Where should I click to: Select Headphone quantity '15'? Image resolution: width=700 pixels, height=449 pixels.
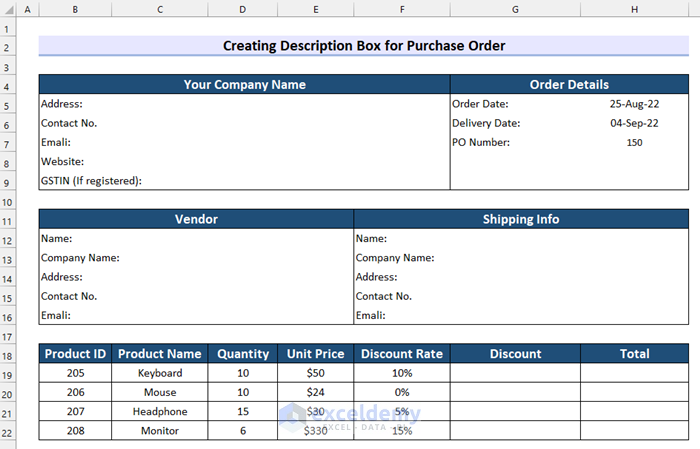coord(242,411)
